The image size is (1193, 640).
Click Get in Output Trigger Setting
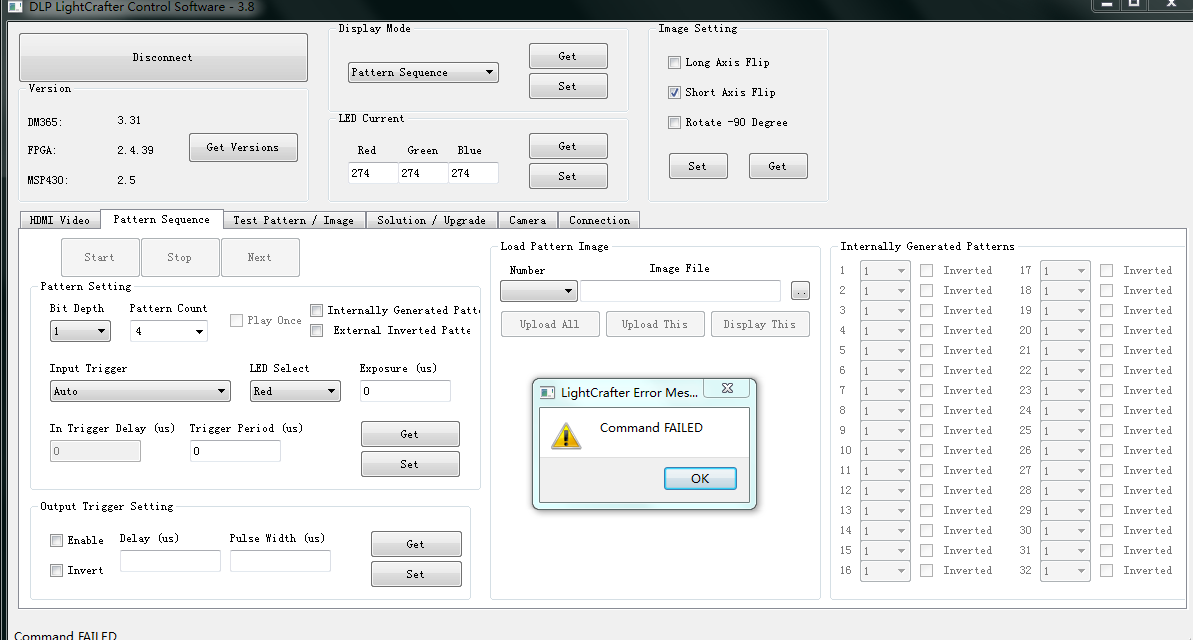pos(416,544)
